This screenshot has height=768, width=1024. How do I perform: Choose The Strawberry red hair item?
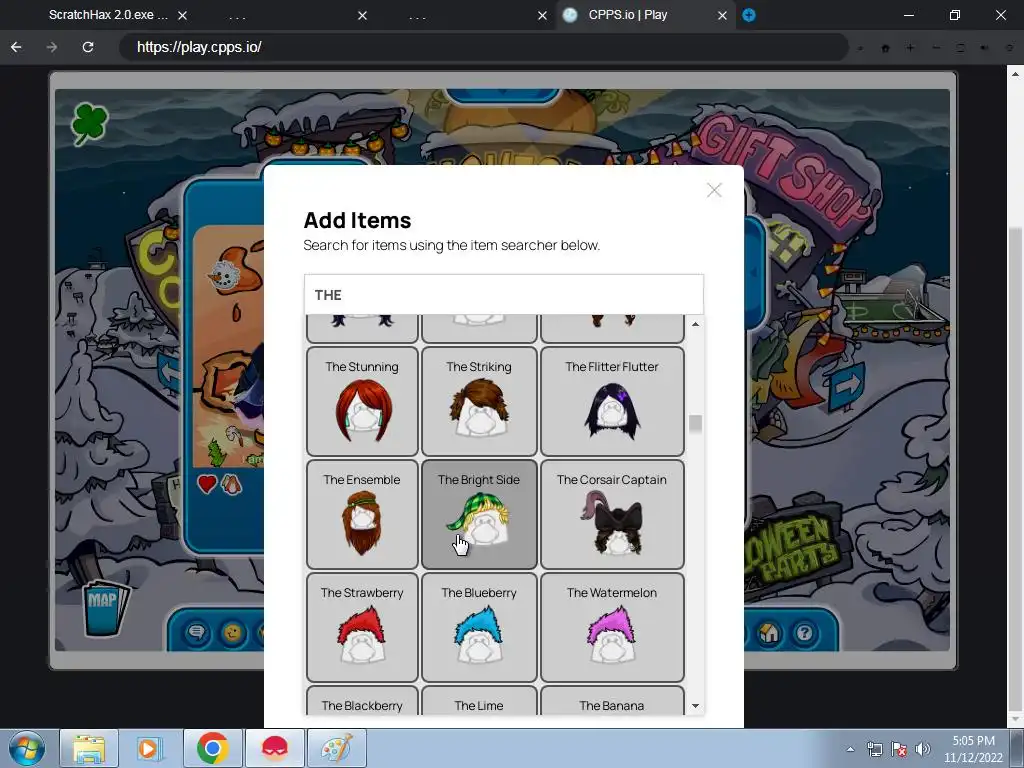point(362,627)
